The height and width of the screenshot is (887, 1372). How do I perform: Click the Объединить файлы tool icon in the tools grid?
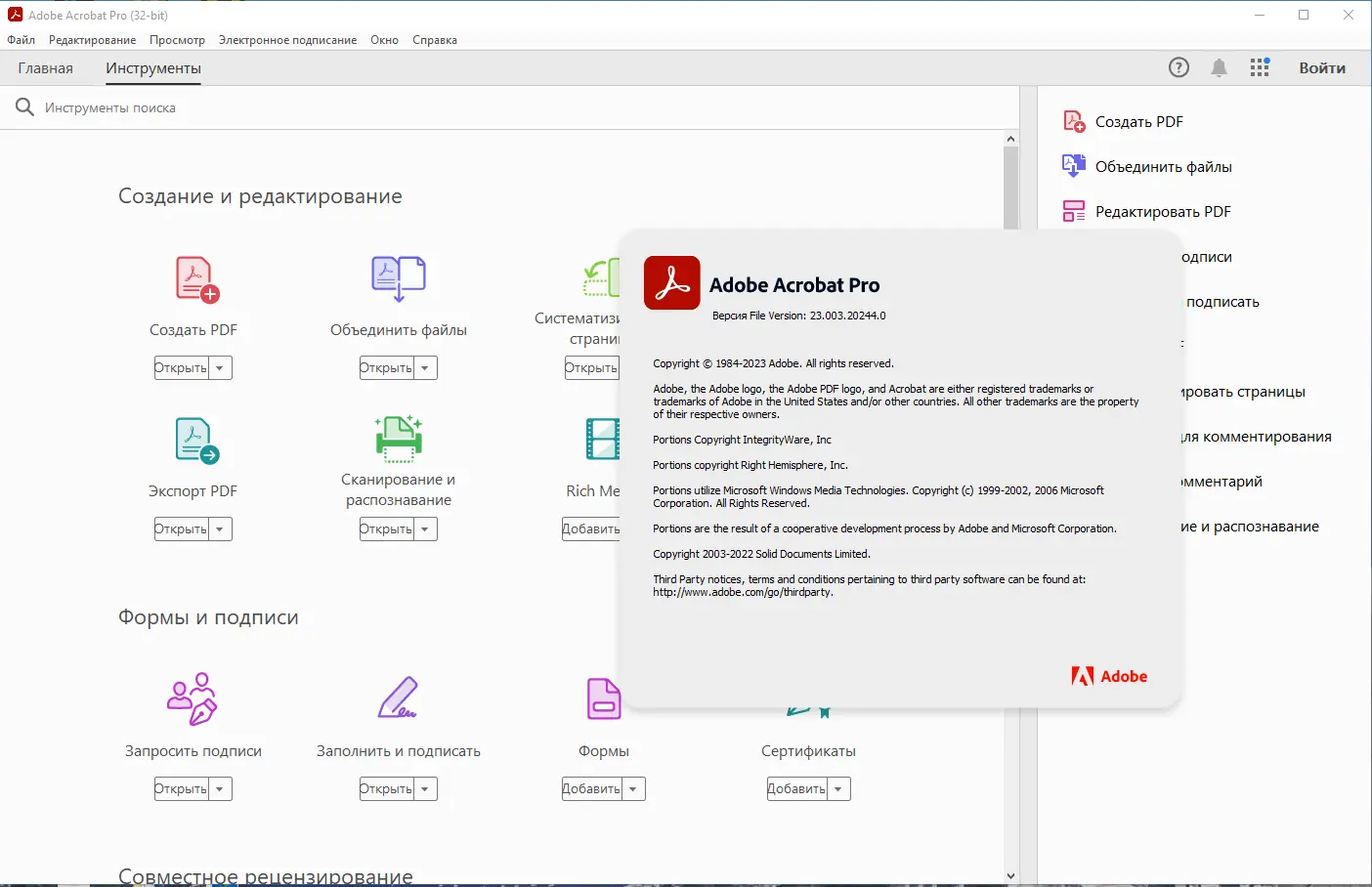[399, 279]
